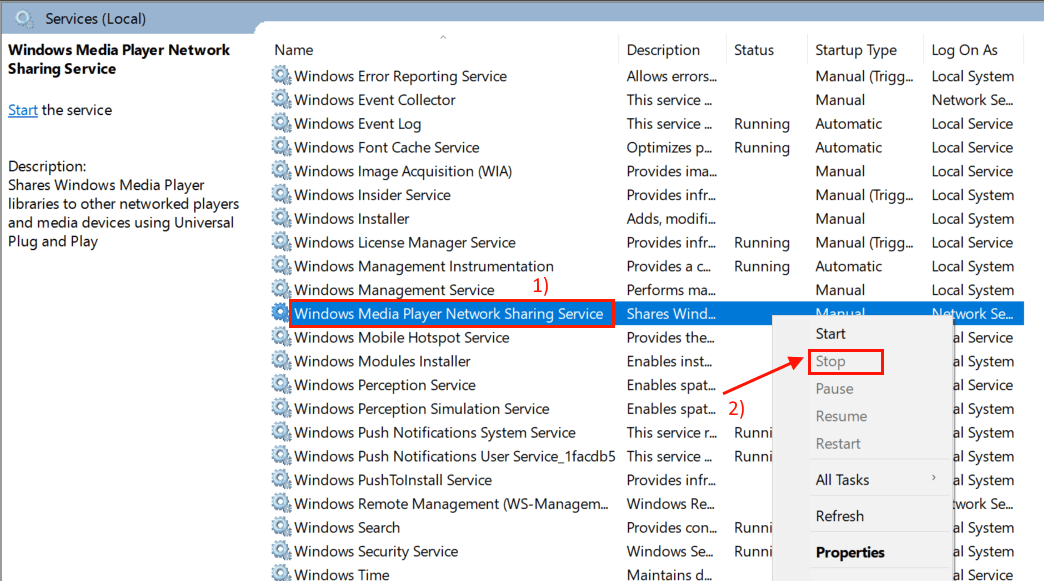Select Windows License Manager Service name
1044x581 pixels.
405,242
